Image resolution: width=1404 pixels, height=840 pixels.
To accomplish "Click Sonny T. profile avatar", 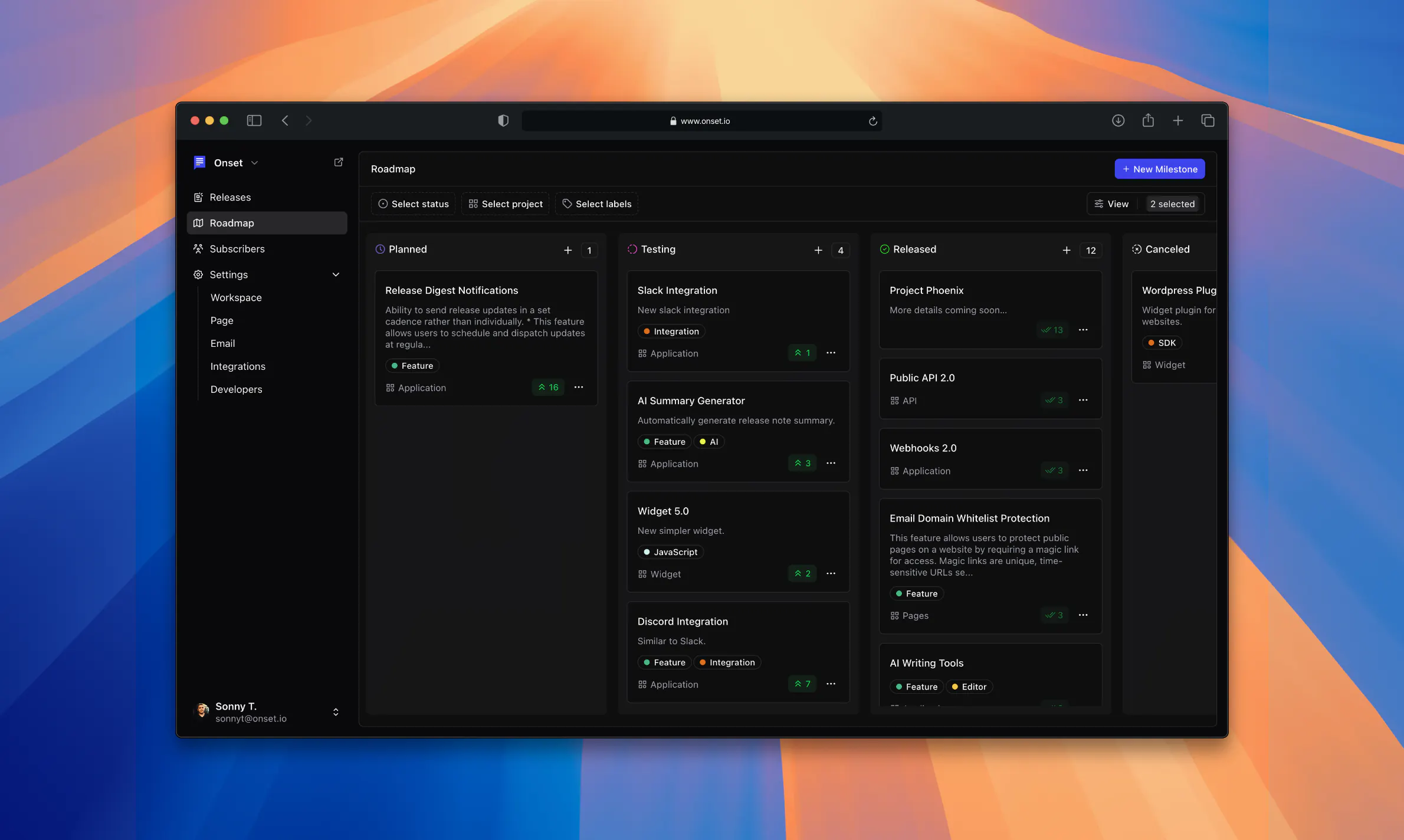I will [x=202, y=710].
